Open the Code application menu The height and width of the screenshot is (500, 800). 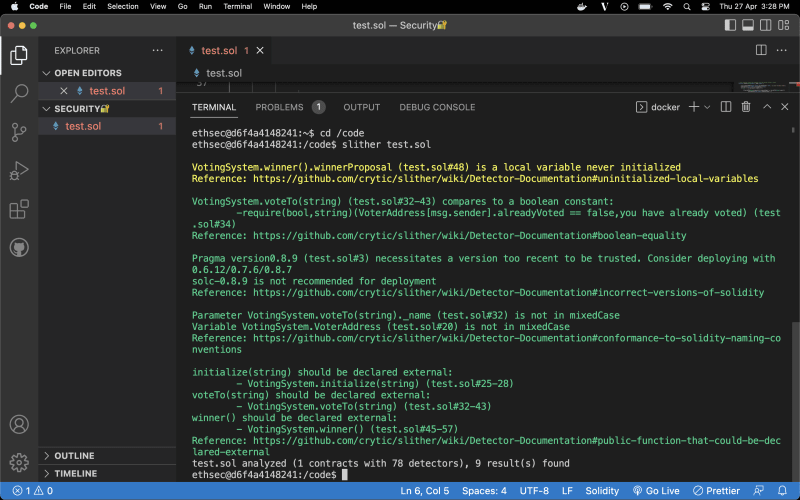(38, 7)
